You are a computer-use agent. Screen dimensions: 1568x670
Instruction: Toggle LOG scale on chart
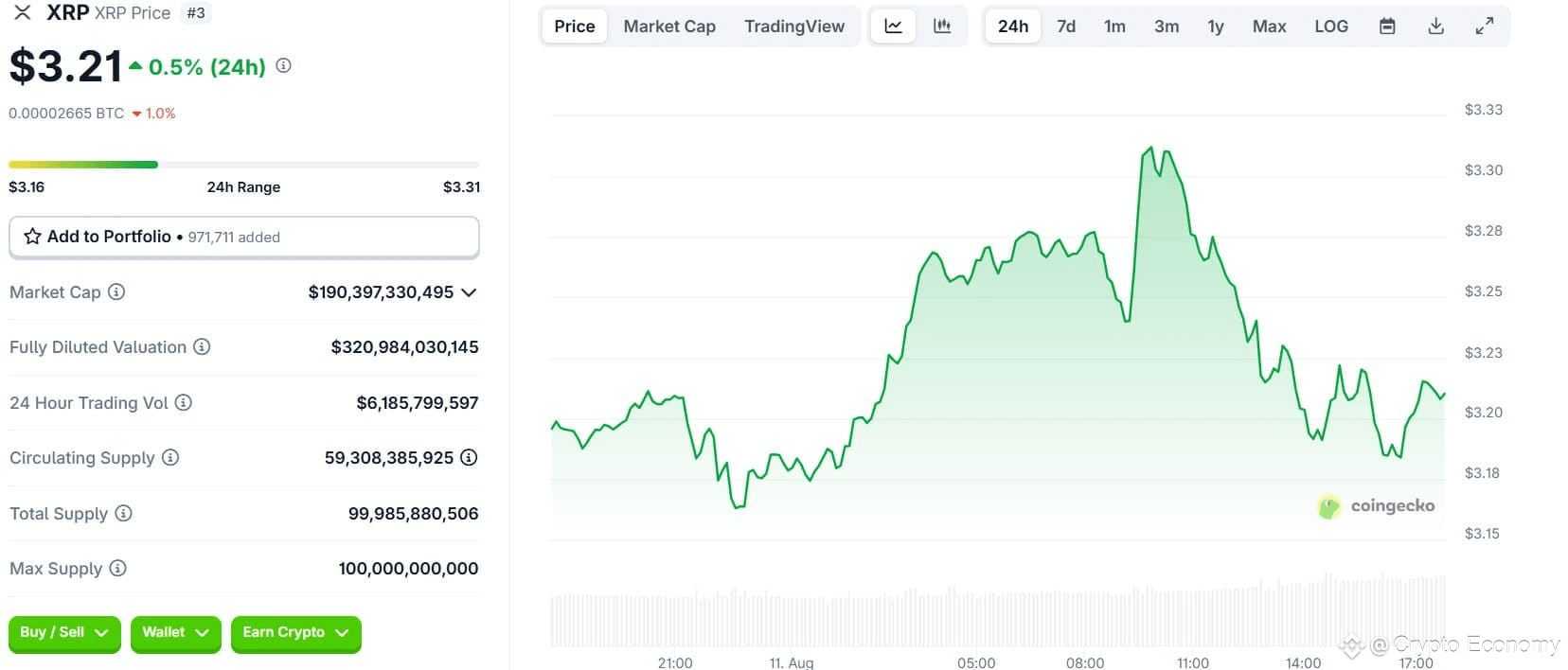click(x=1331, y=26)
